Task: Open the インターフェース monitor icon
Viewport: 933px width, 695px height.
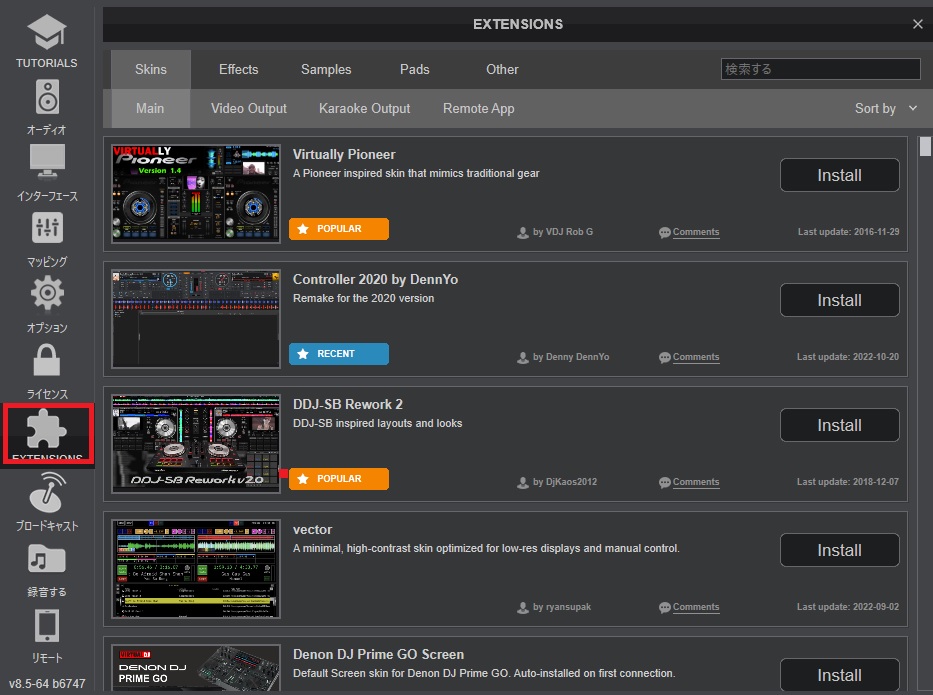Action: 47,161
